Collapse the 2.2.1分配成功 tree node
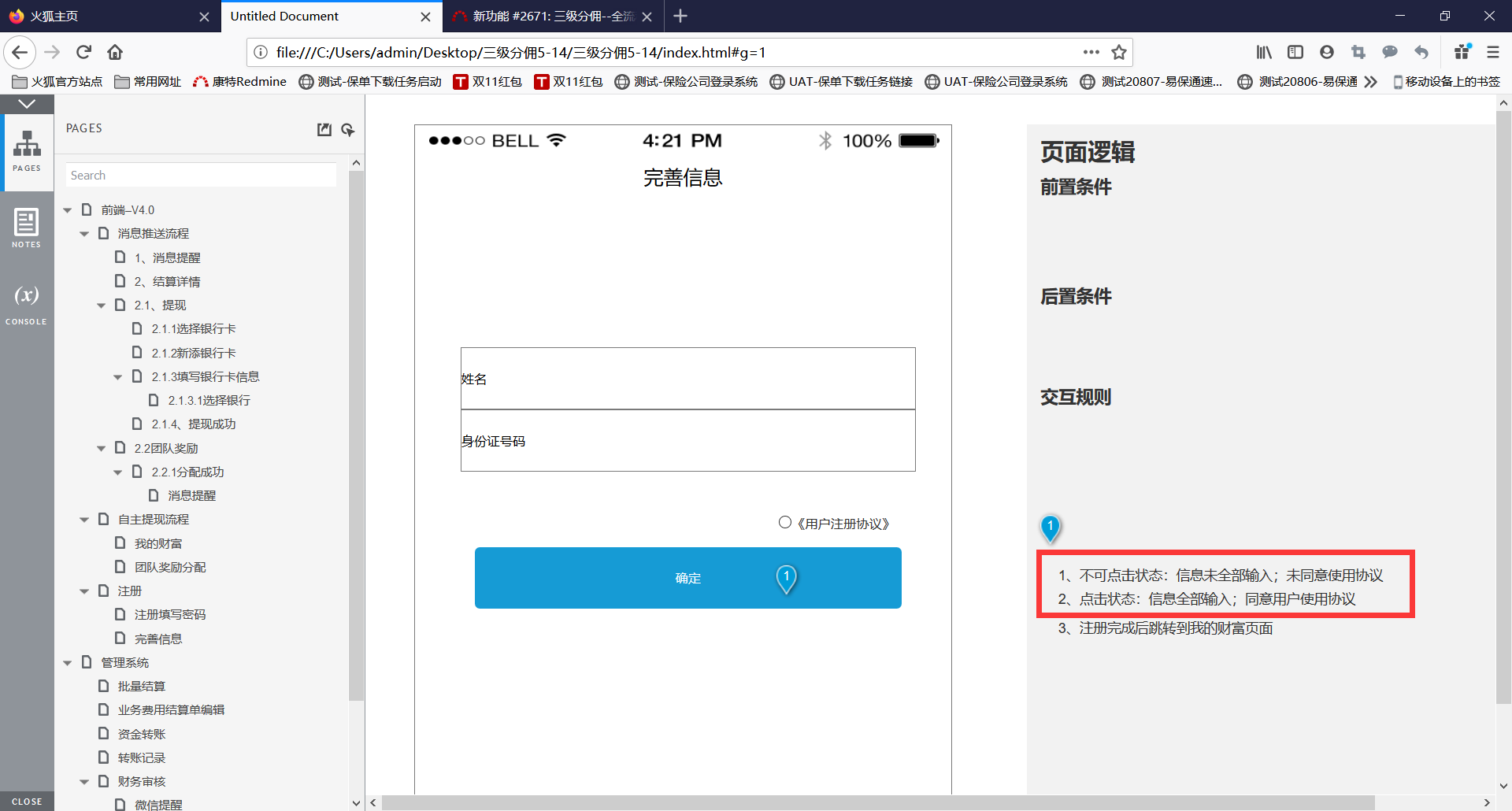 point(117,472)
